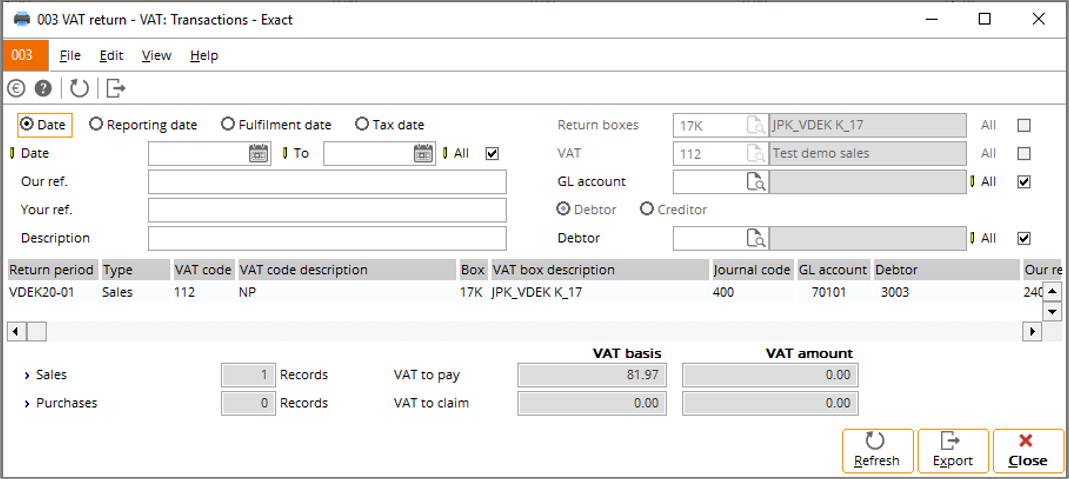Click the euro currency toolbar icon
The height and width of the screenshot is (479, 1069).
[18, 89]
